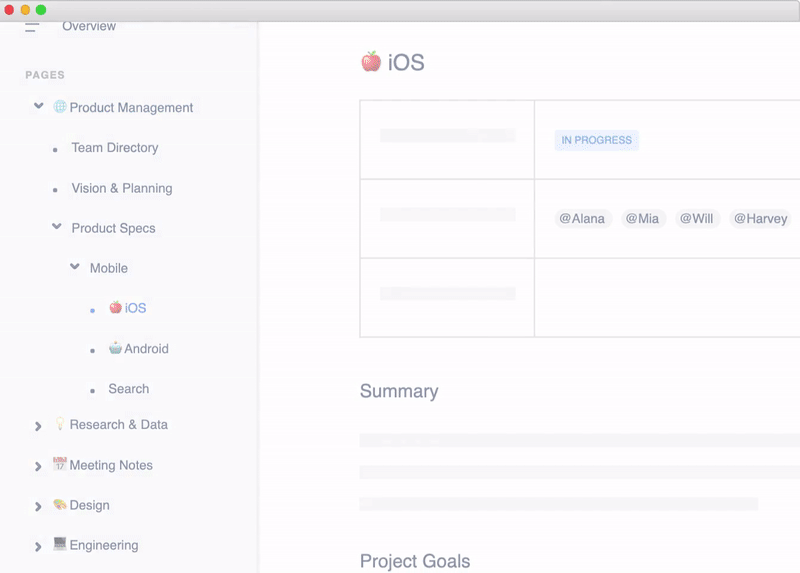Click the laptop icon beside Engineering
This screenshot has height=573, width=800.
60,544
